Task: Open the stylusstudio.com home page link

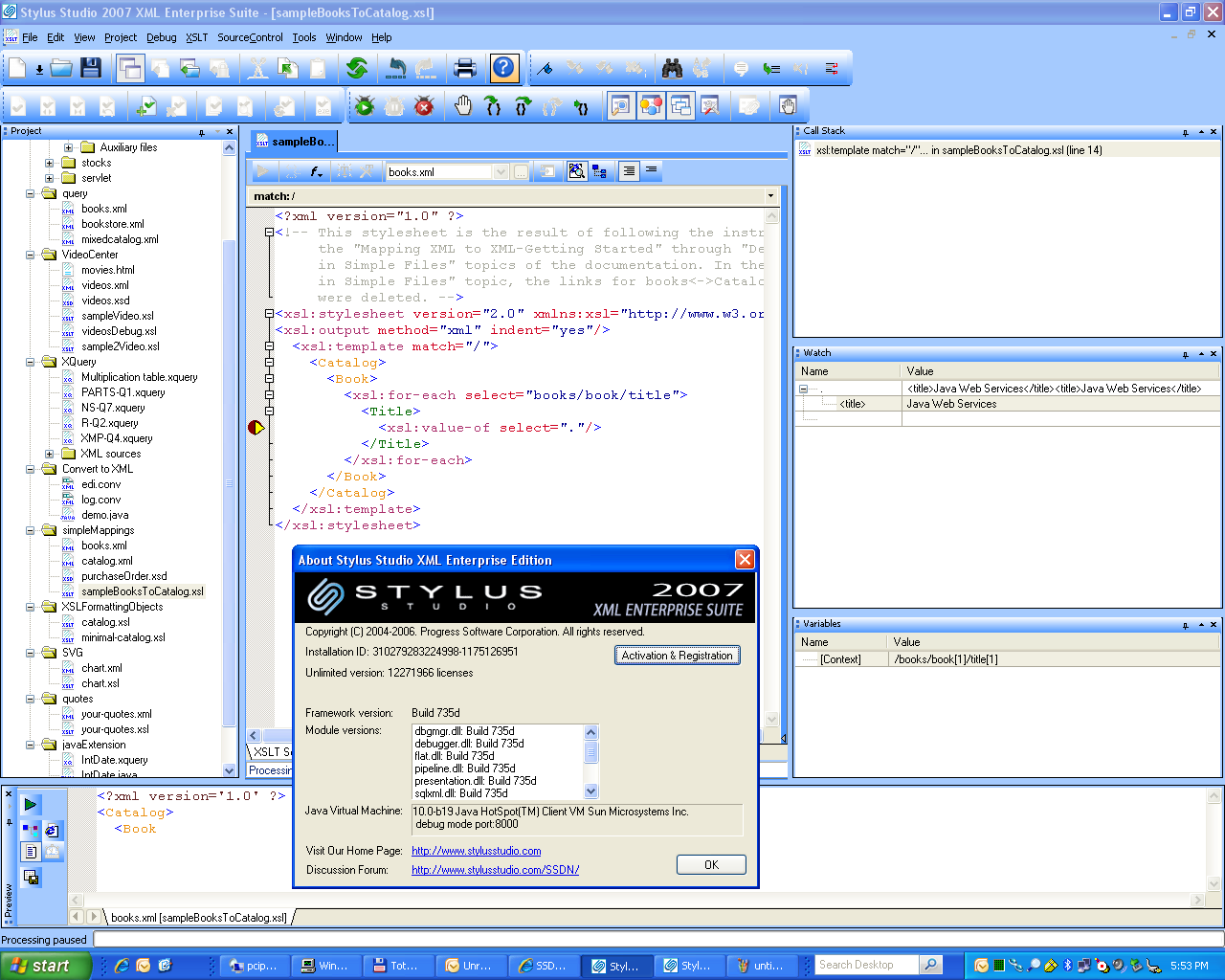Action: pyautogui.click(x=476, y=851)
